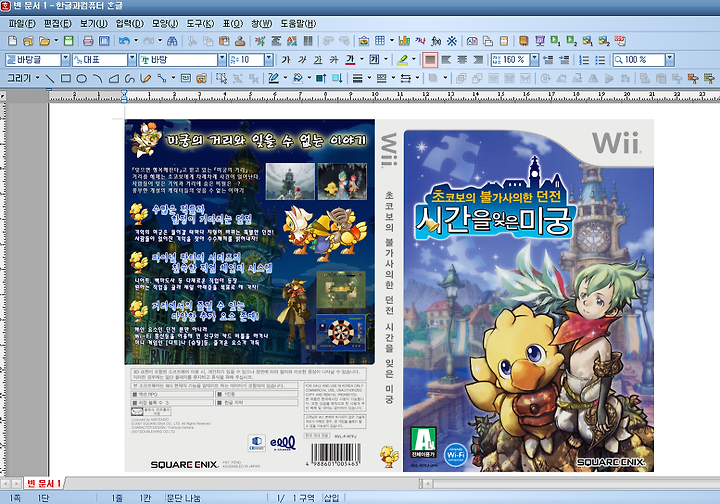Toggle strikethrough text (struck 가 button)
The width and height of the screenshot is (720, 504).
click(334, 60)
